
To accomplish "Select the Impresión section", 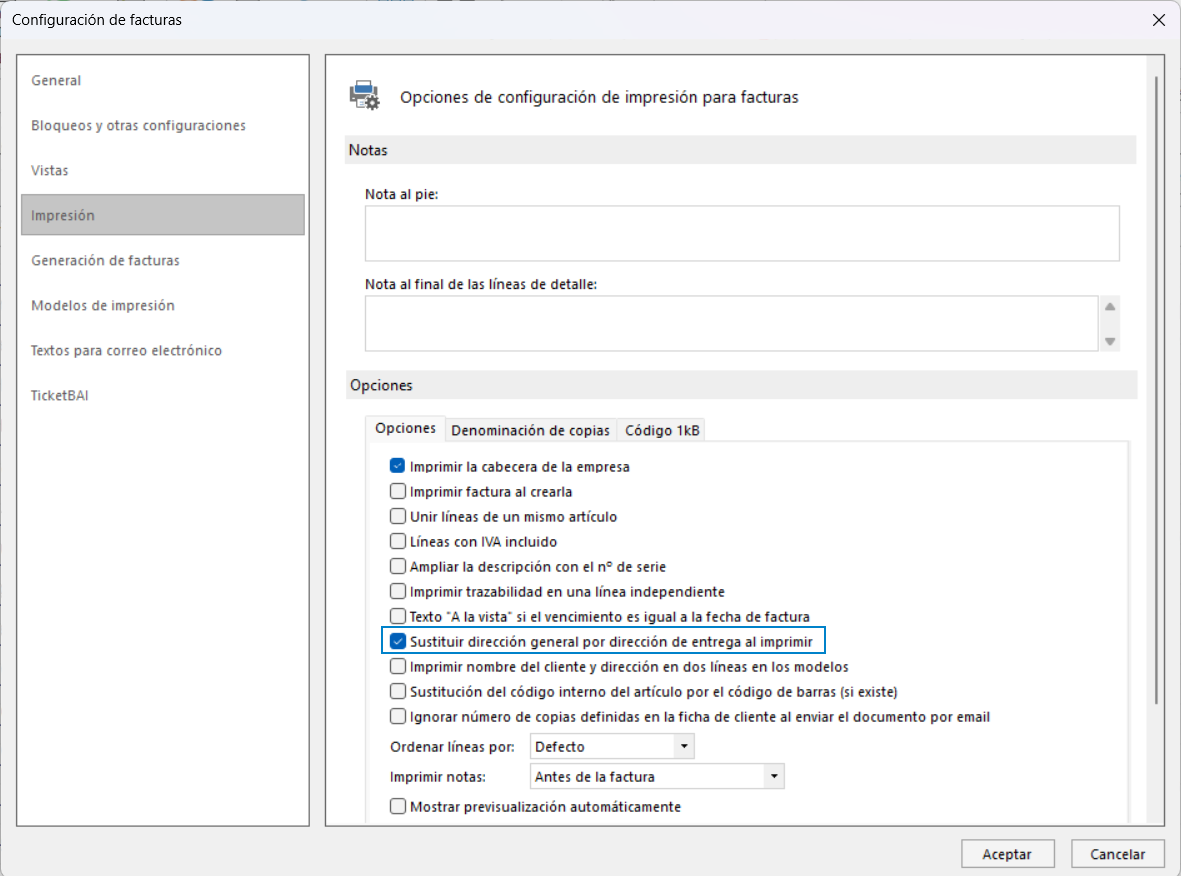I will point(163,215).
